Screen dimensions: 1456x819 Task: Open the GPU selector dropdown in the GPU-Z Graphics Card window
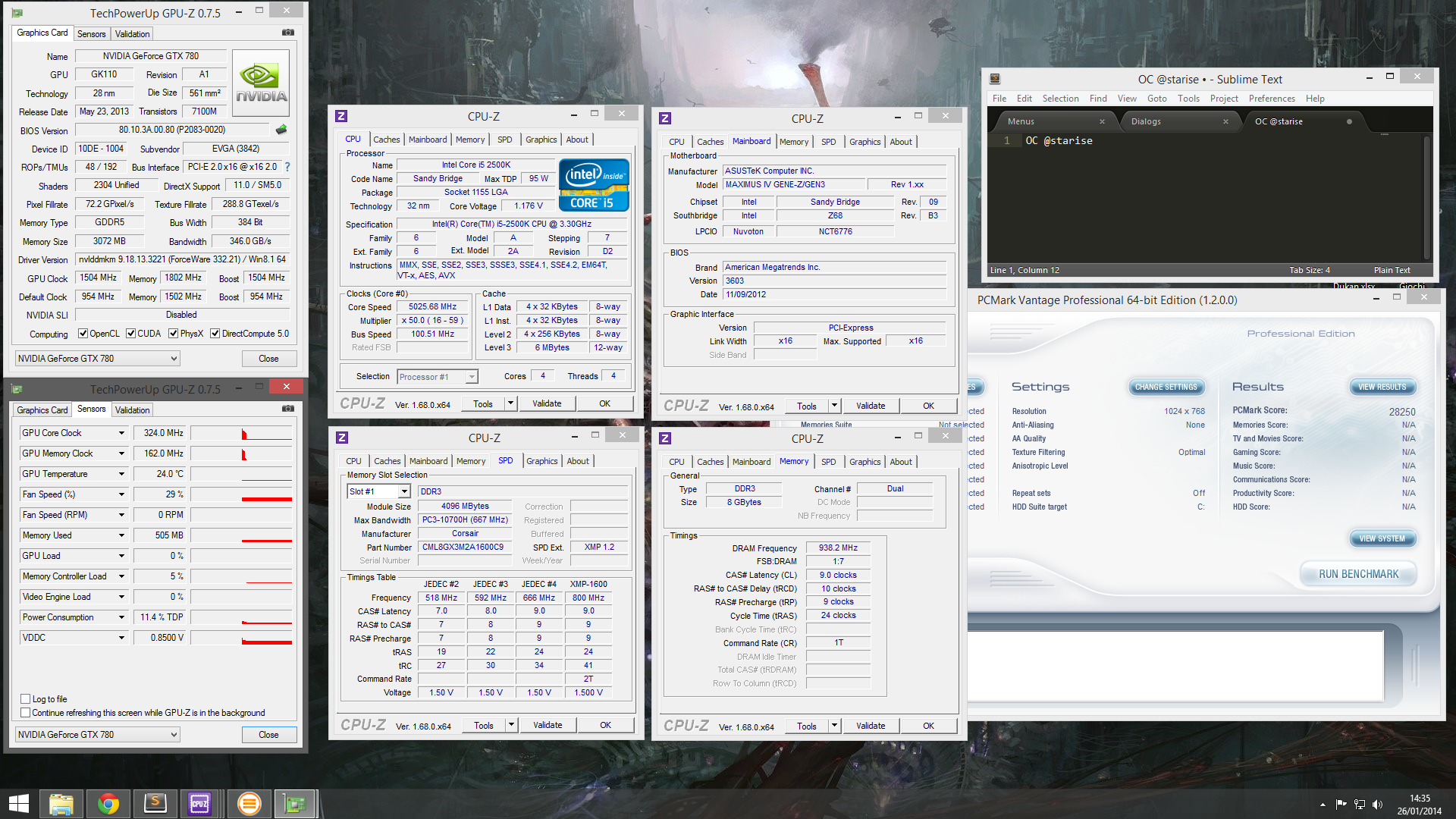tap(97, 359)
